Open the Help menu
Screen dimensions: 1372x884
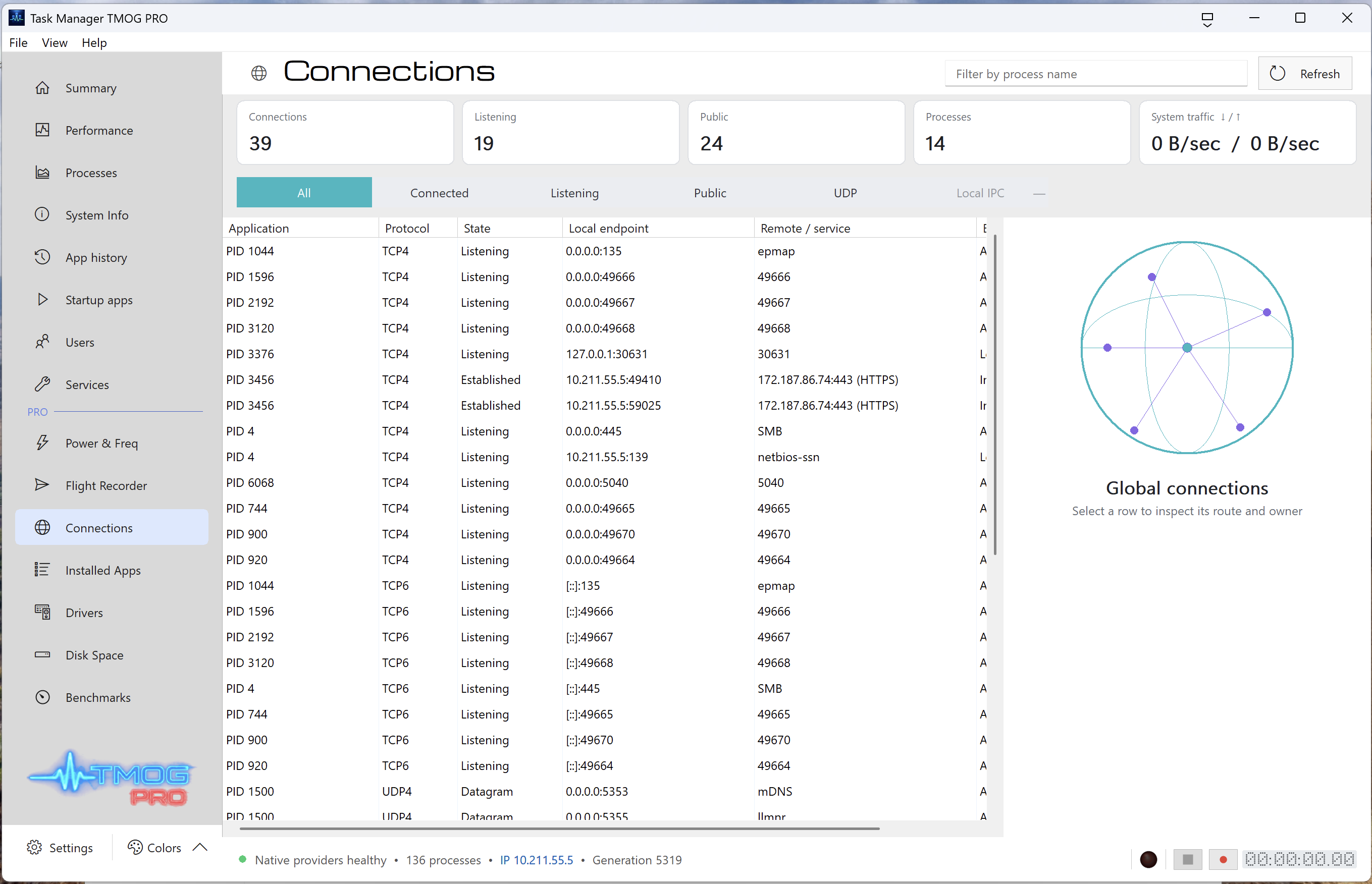coord(94,42)
